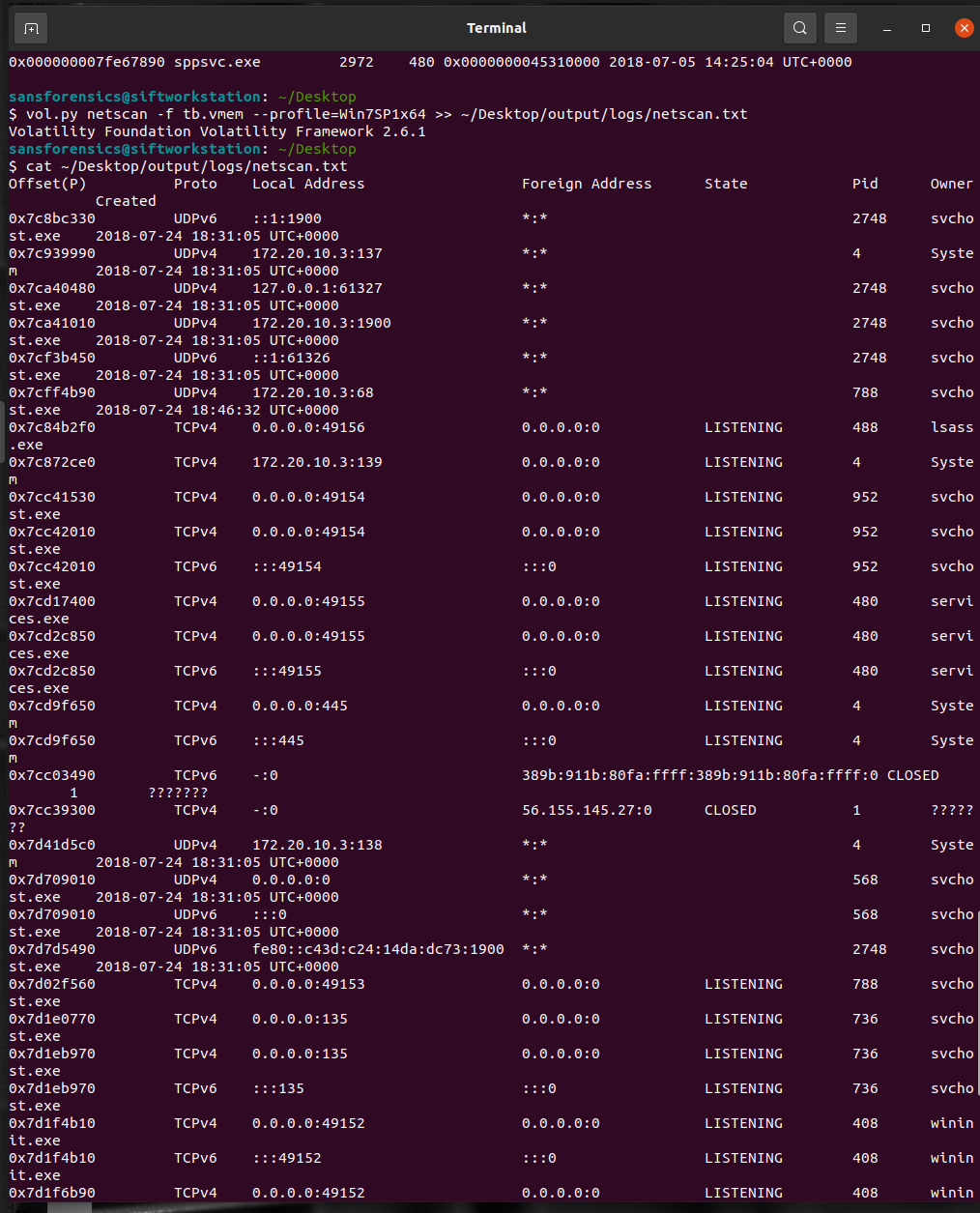Click offset 0x7d7d5490
980x1213 pixels.
click(52, 949)
